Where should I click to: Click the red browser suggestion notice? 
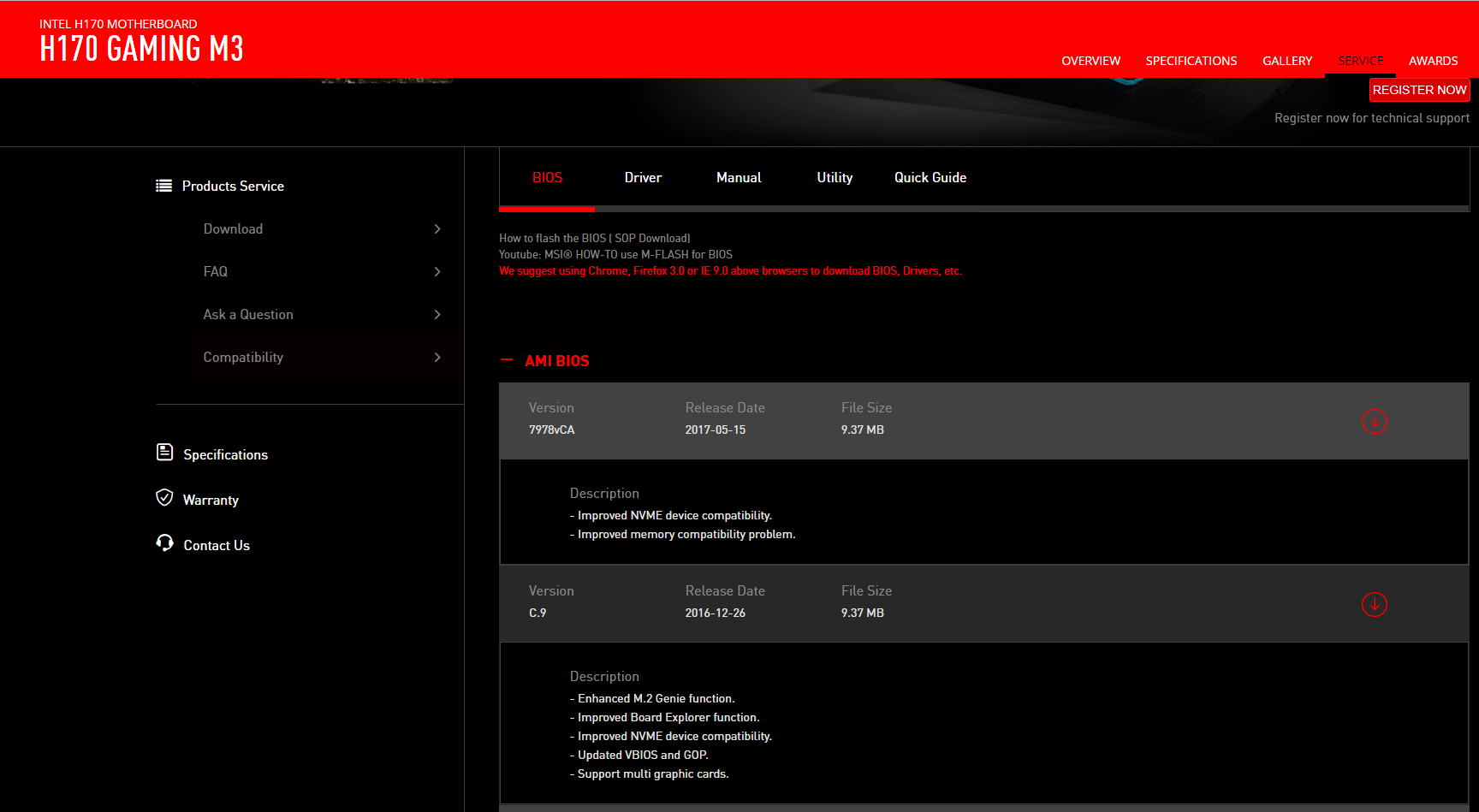click(x=730, y=270)
